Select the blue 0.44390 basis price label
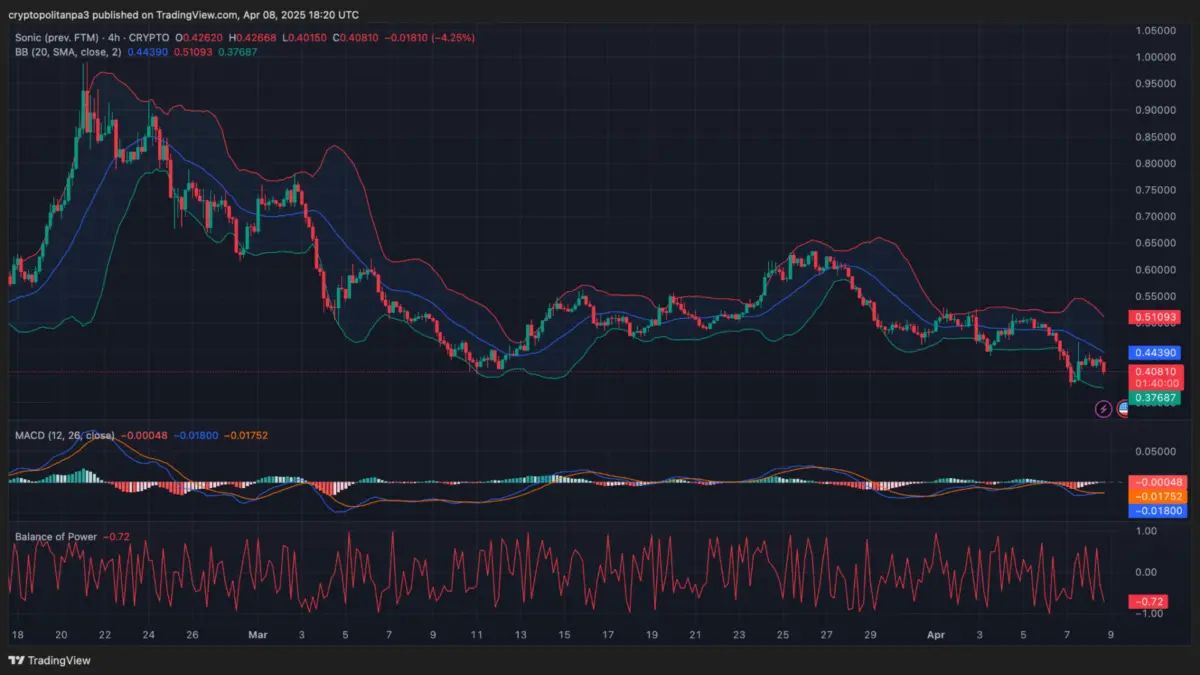1200x675 pixels. point(1156,353)
